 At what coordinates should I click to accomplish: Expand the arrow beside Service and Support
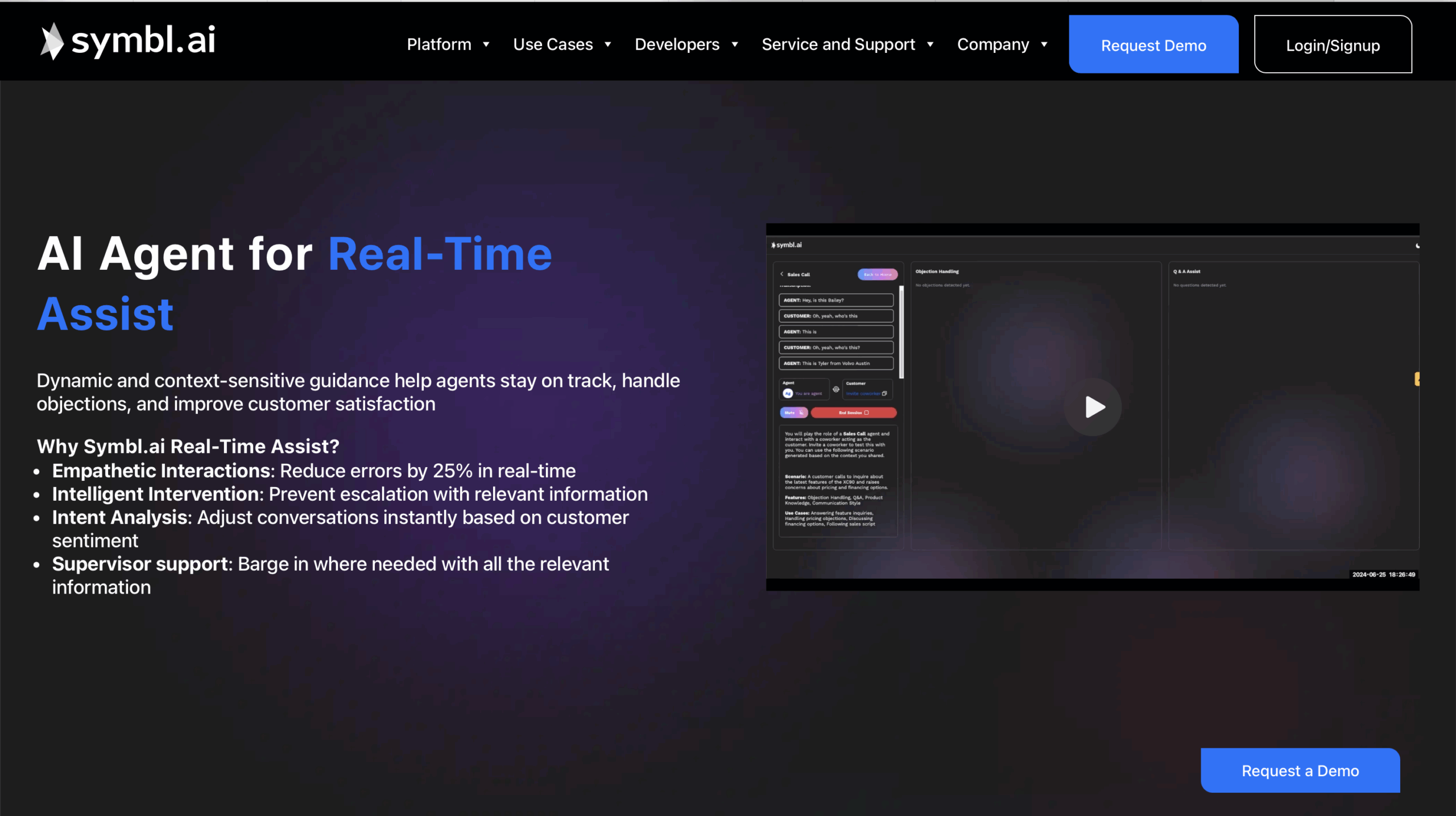pyautogui.click(x=930, y=44)
